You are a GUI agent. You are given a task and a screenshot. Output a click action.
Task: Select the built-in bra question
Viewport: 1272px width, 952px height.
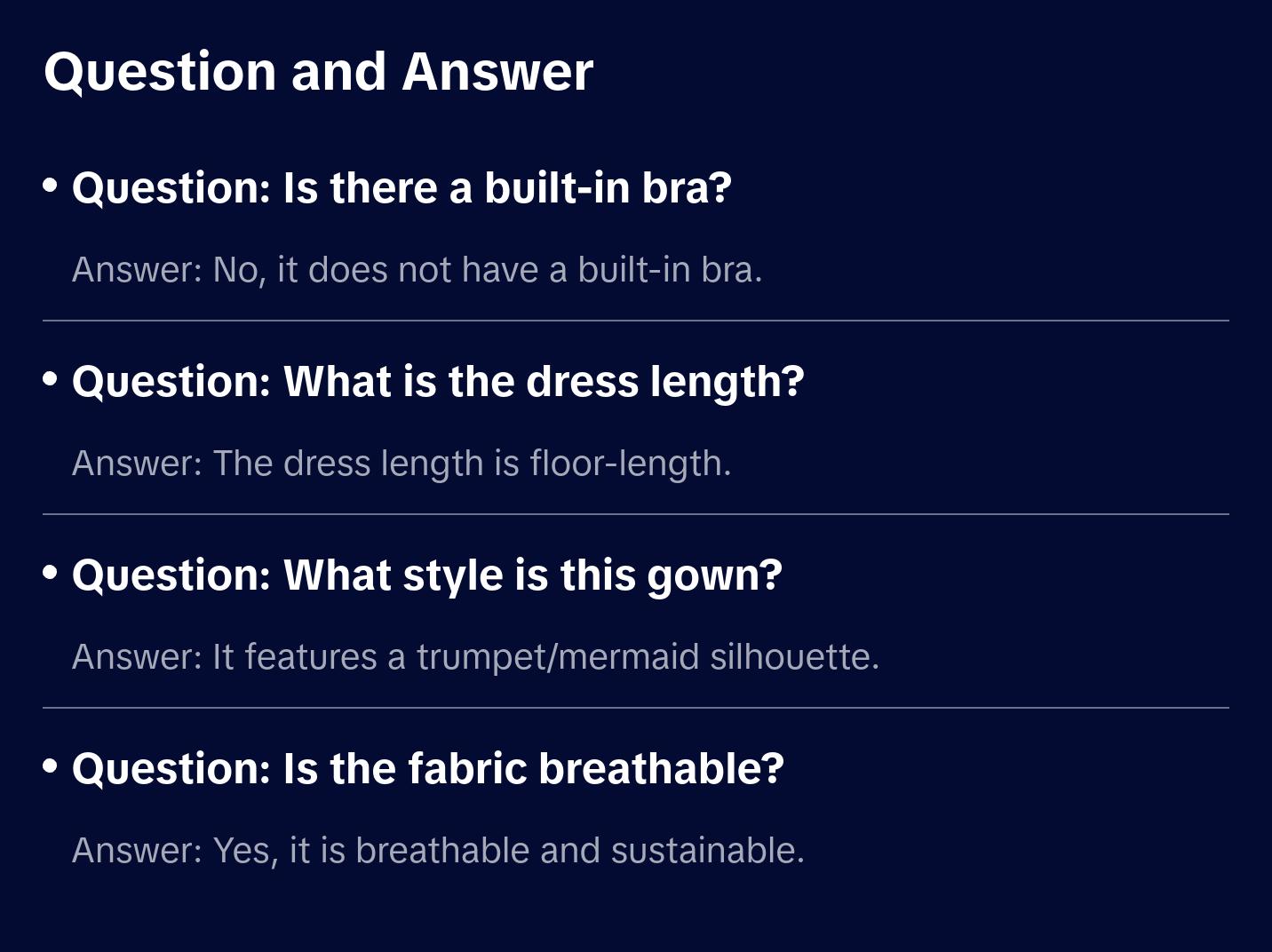(401, 188)
